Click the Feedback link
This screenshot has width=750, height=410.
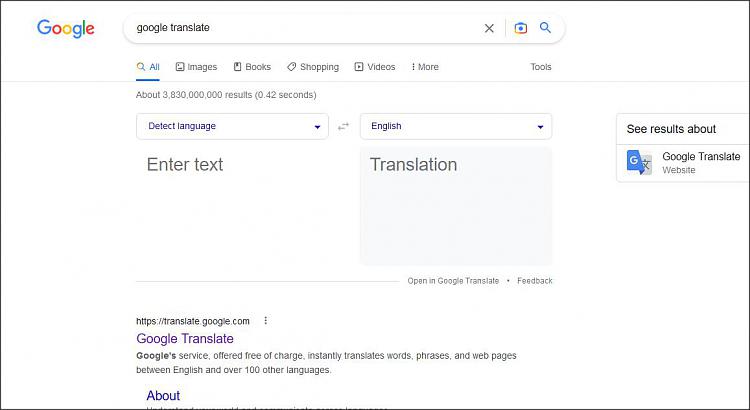click(535, 281)
